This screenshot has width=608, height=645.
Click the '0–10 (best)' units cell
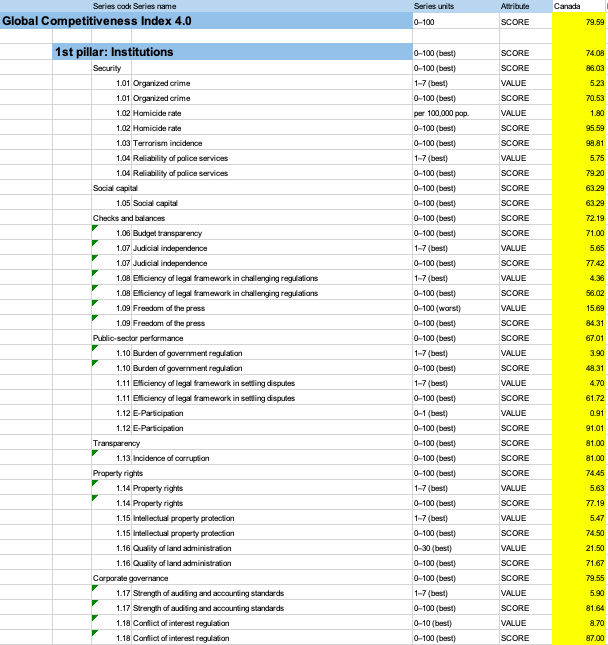[456, 623]
